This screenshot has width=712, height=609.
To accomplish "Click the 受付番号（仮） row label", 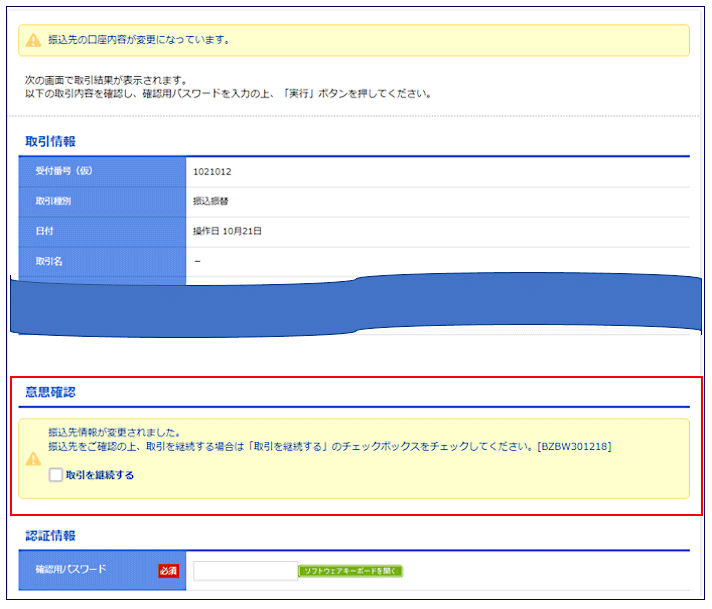I will 64,171.
